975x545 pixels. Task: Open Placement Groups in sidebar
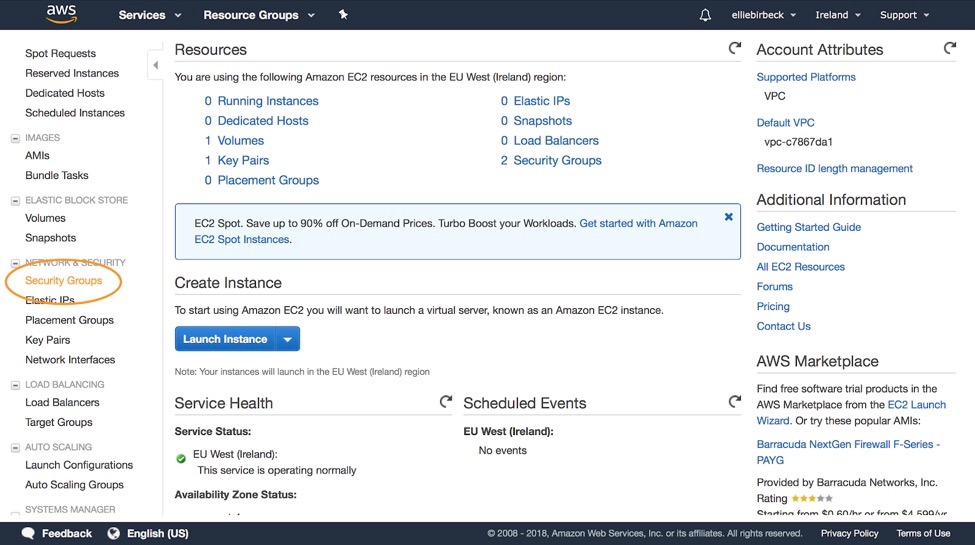(69, 320)
